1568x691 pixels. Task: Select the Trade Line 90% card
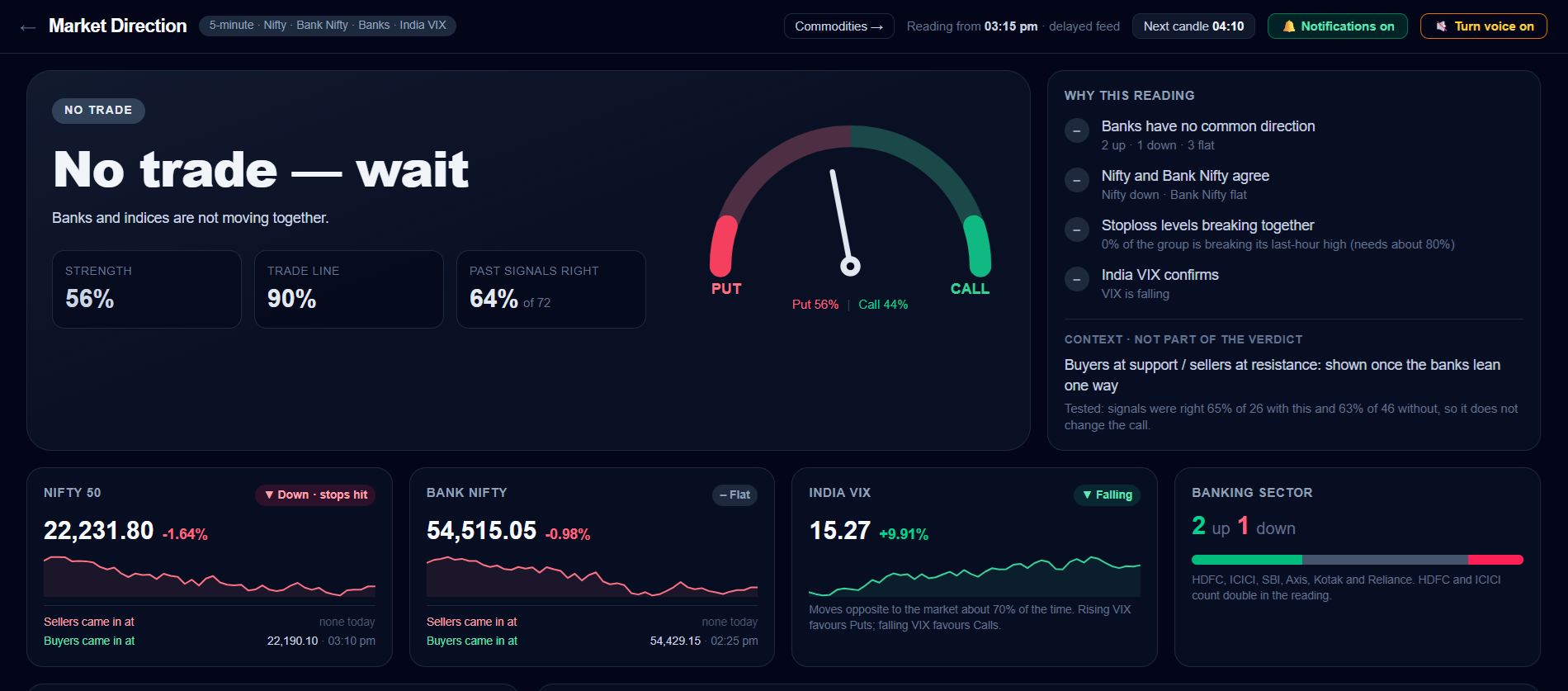point(349,289)
